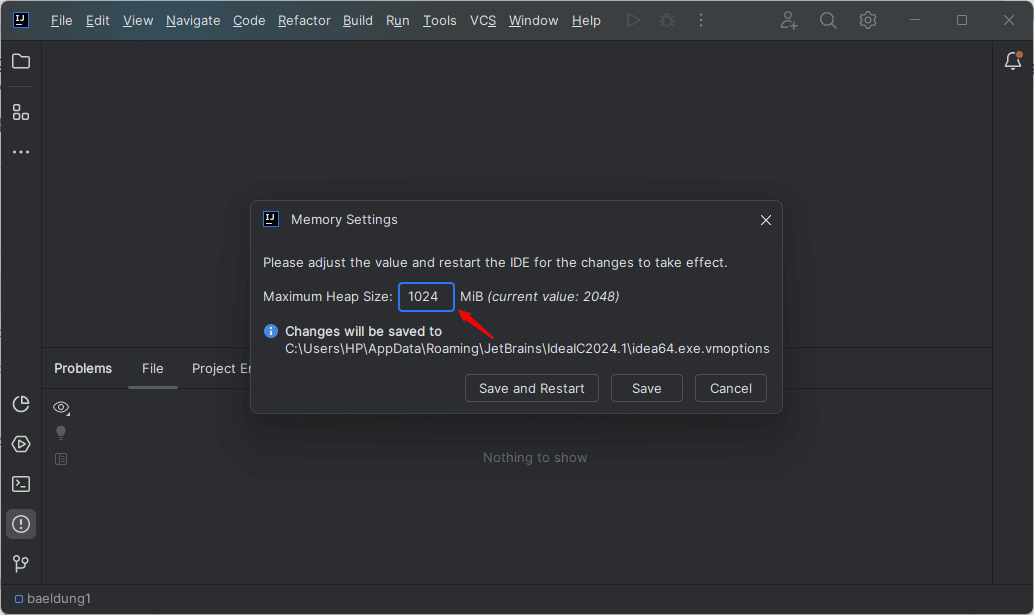Maximize the IDE window
The image size is (1034, 615).
point(962,20)
